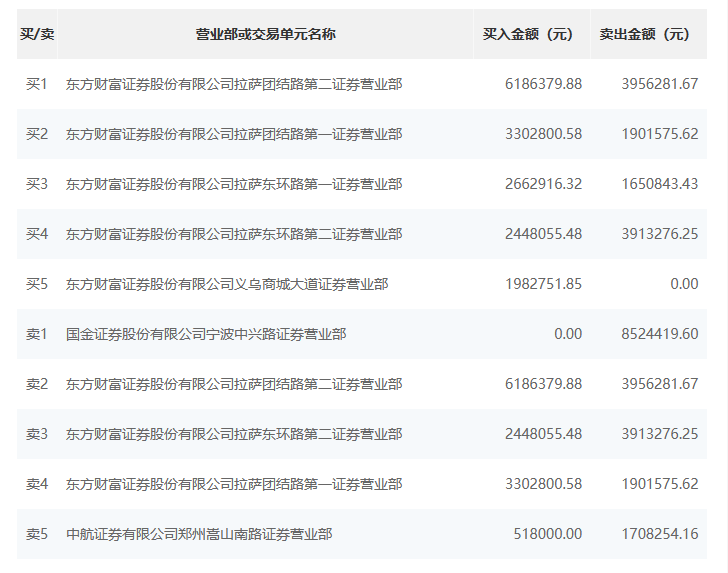
Task: Click the 卖3 row's 拉萨东环路第二证券营业部 name
Action: [234, 434]
